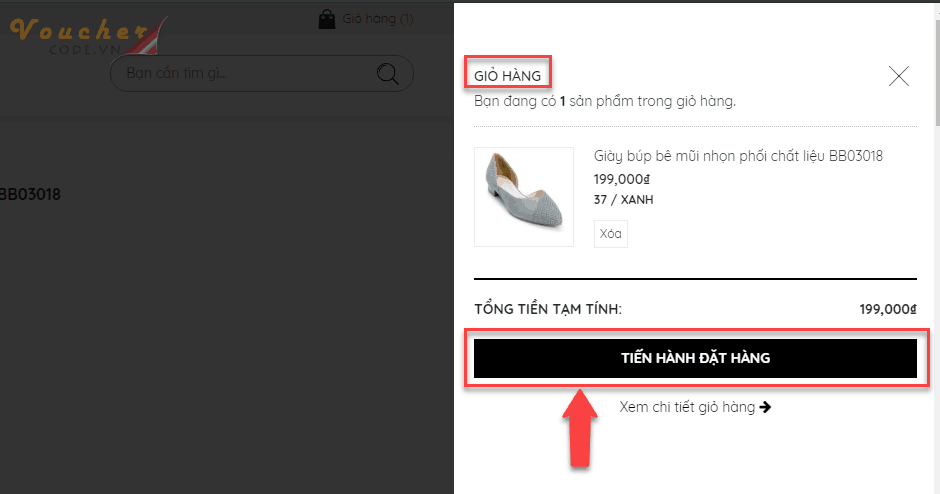Screen dimensions: 940x494
Task: Click the GIỎ HÀNG panel heading
Action: 508,76
